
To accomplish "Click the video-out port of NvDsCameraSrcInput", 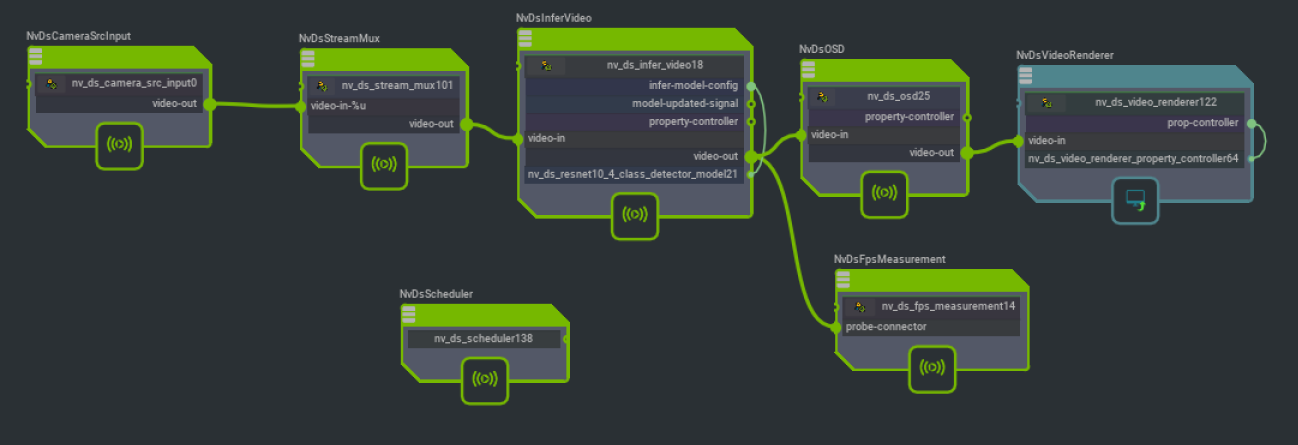I will [x=208, y=103].
